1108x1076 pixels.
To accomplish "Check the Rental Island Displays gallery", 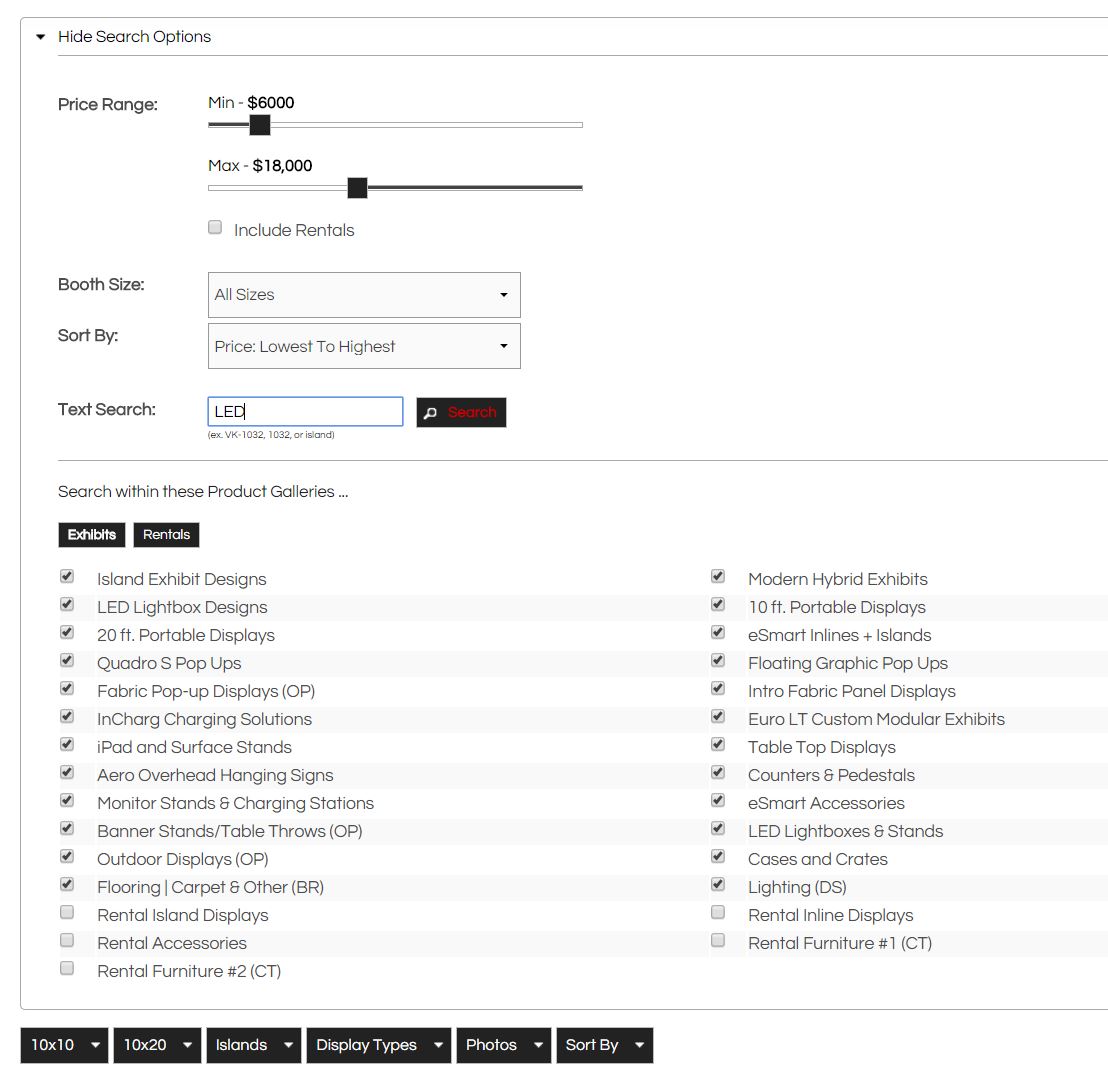I will click(67, 912).
